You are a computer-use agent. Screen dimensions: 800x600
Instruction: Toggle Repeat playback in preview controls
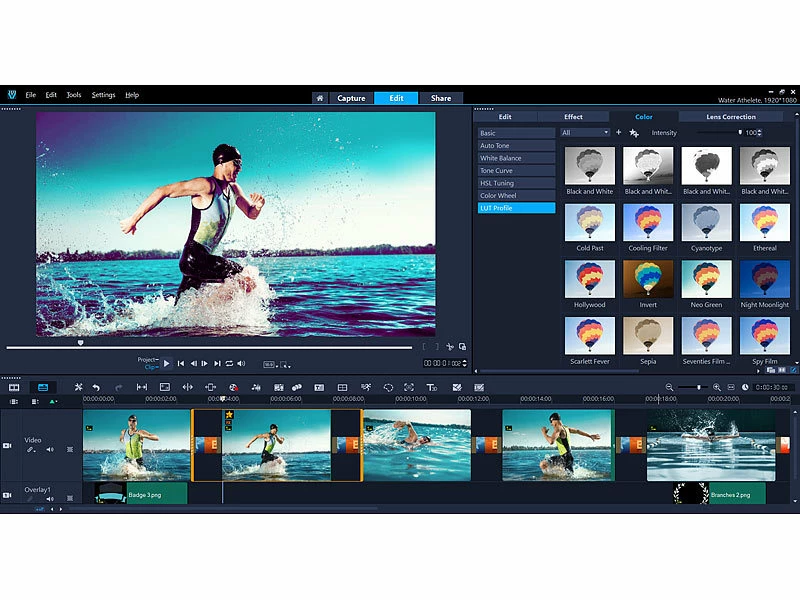click(229, 363)
